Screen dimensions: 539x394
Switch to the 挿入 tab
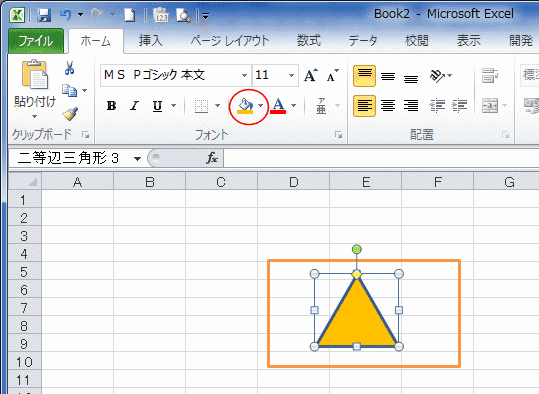click(150, 41)
